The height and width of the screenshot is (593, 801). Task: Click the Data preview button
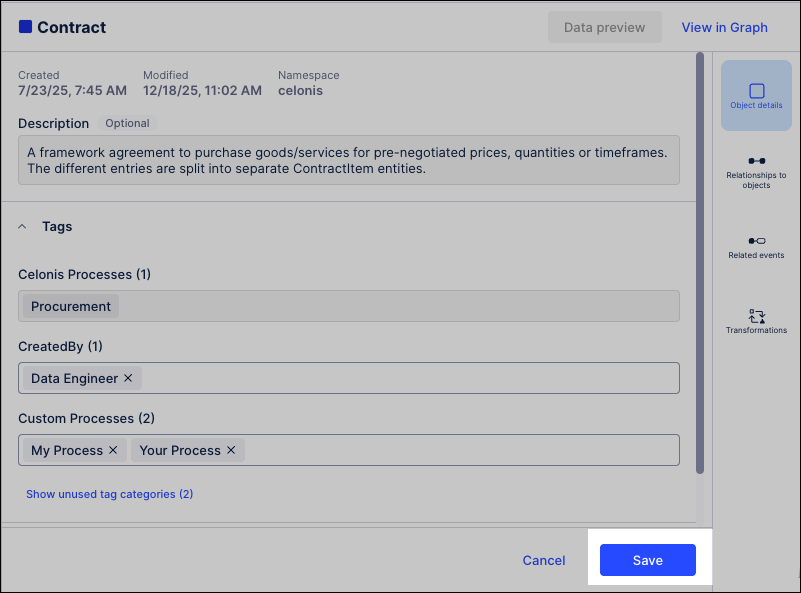click(x=604, y=27)
